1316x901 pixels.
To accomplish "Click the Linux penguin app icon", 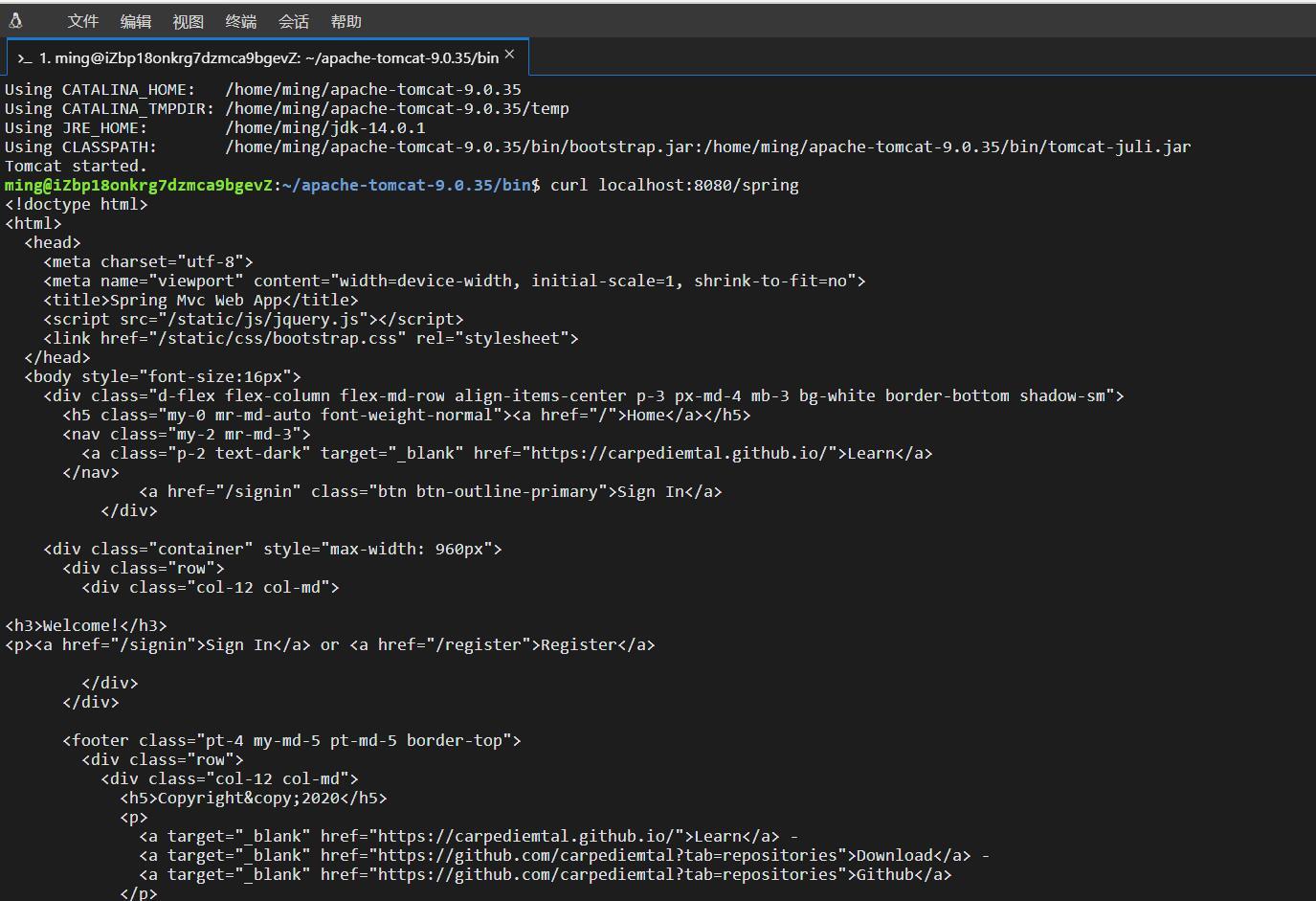I will click(15, 20).
